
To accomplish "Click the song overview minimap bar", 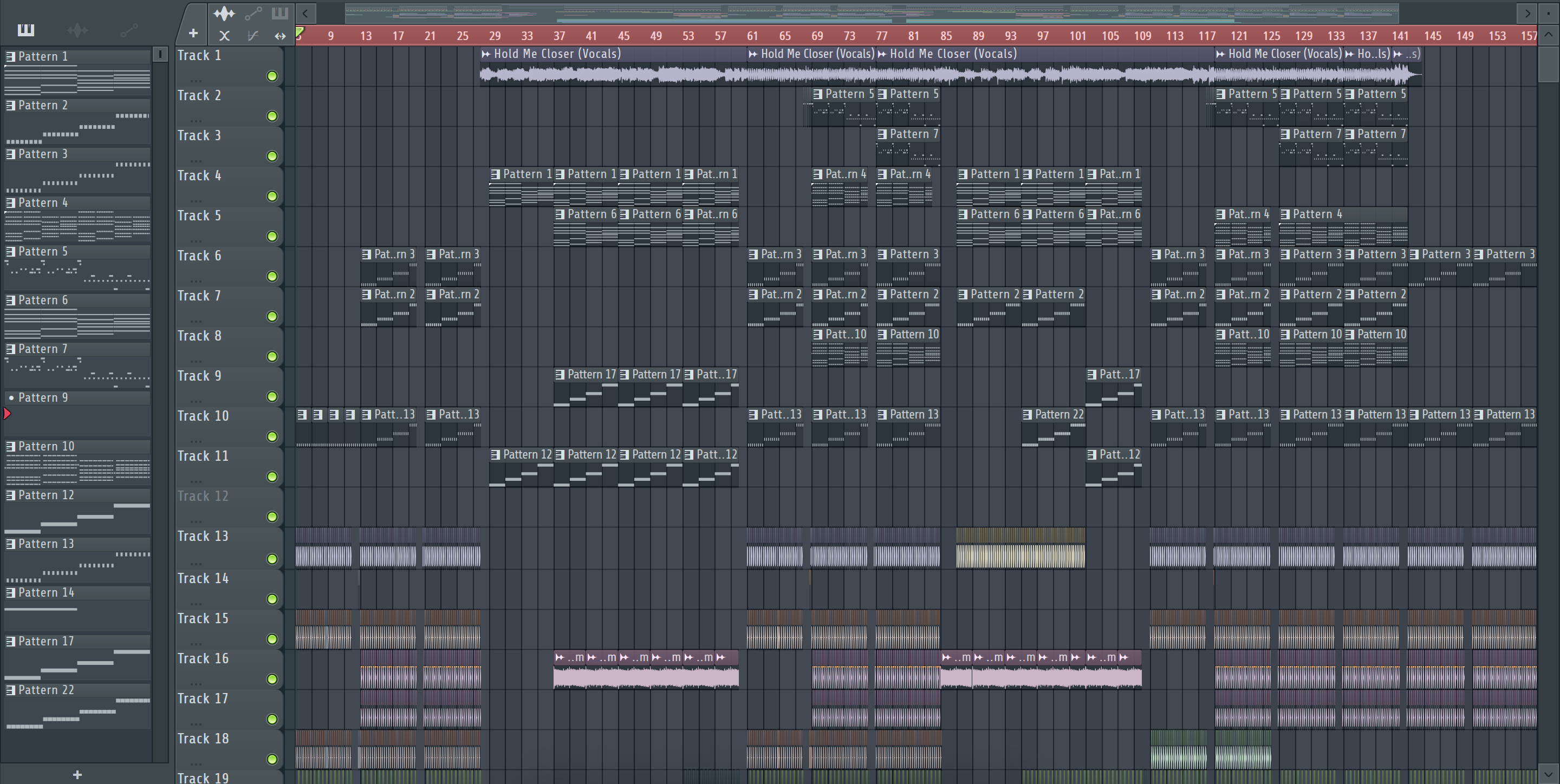I will 872,12.
